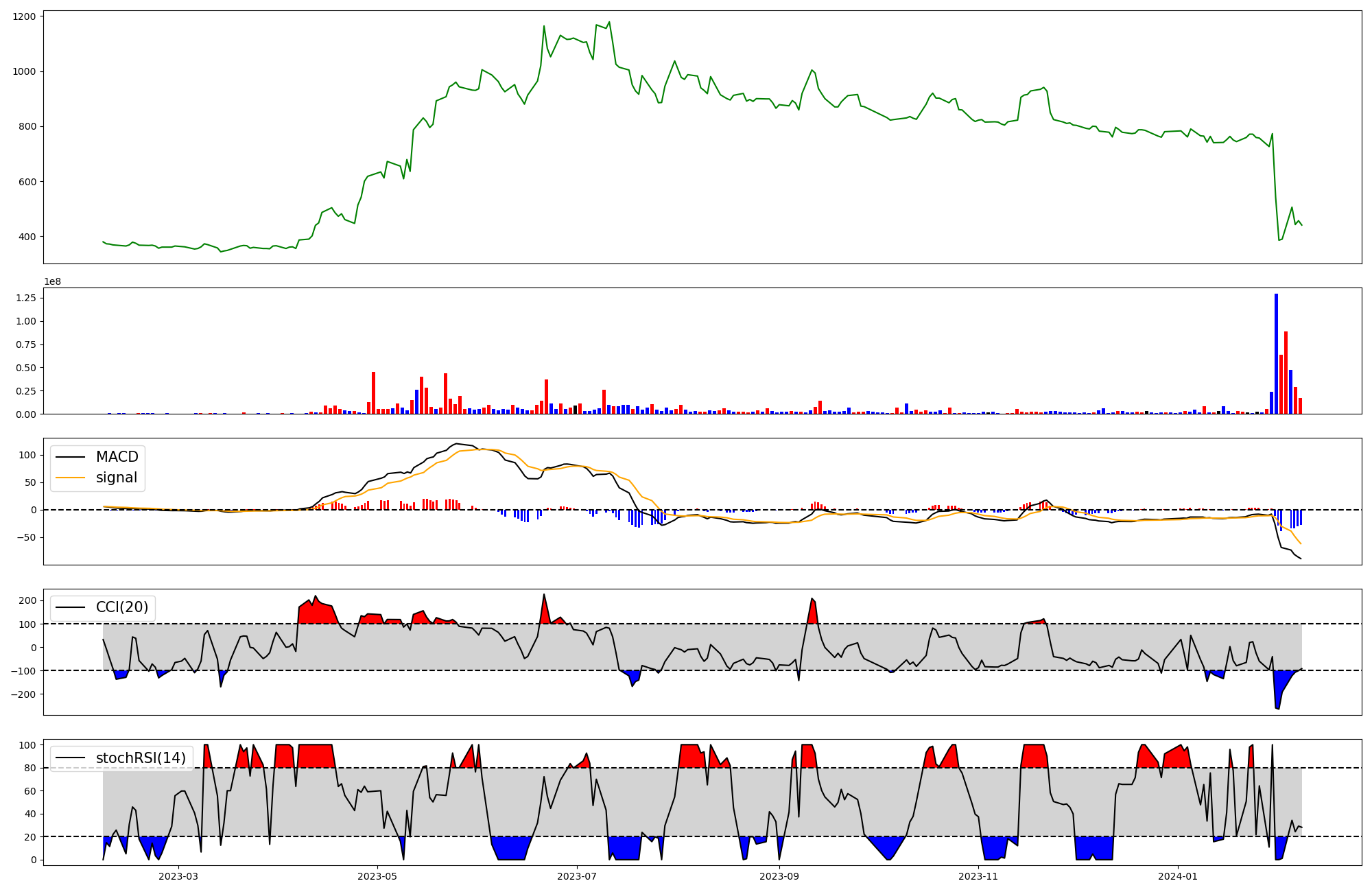Image resolution: width=1372 pixels, height=892 pixels.
Task: Click the -50 MACD axis label
Action: tap(25, 537)
